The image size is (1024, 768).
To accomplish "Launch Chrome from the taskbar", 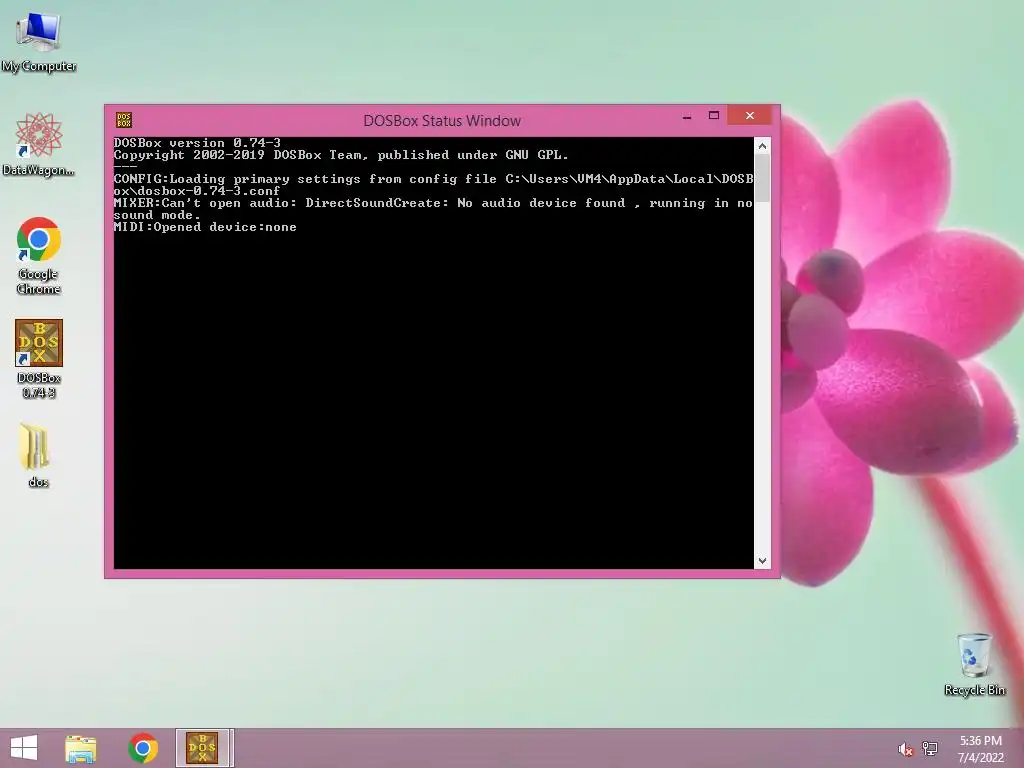I will point(142,748).
